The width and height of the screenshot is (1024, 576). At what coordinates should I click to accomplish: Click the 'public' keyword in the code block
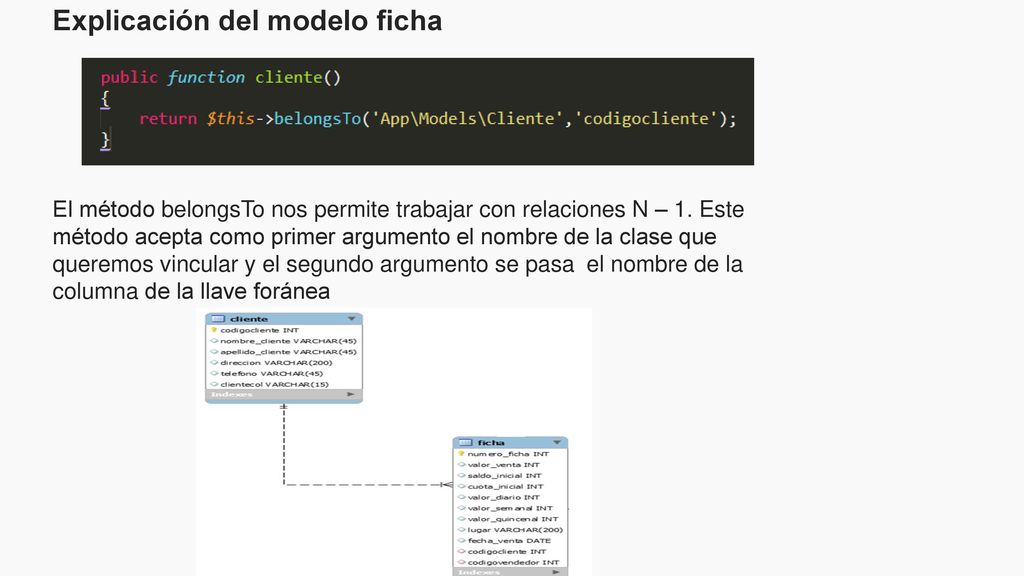129,77
